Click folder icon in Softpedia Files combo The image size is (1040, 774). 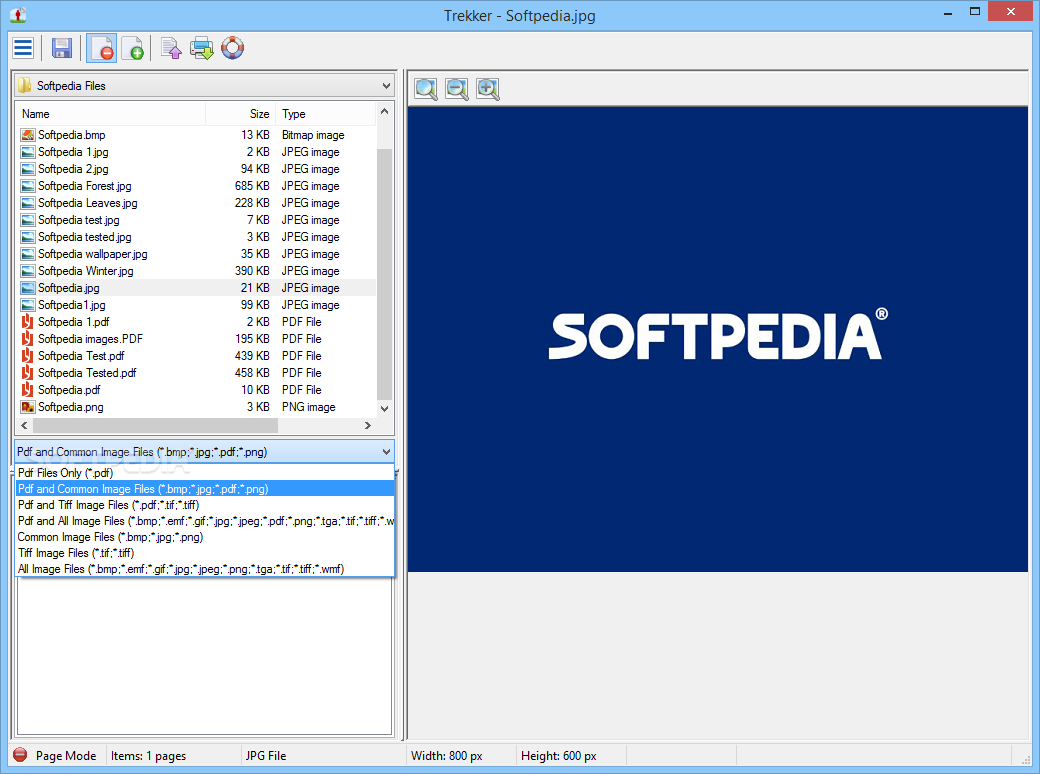click(25, 86)
